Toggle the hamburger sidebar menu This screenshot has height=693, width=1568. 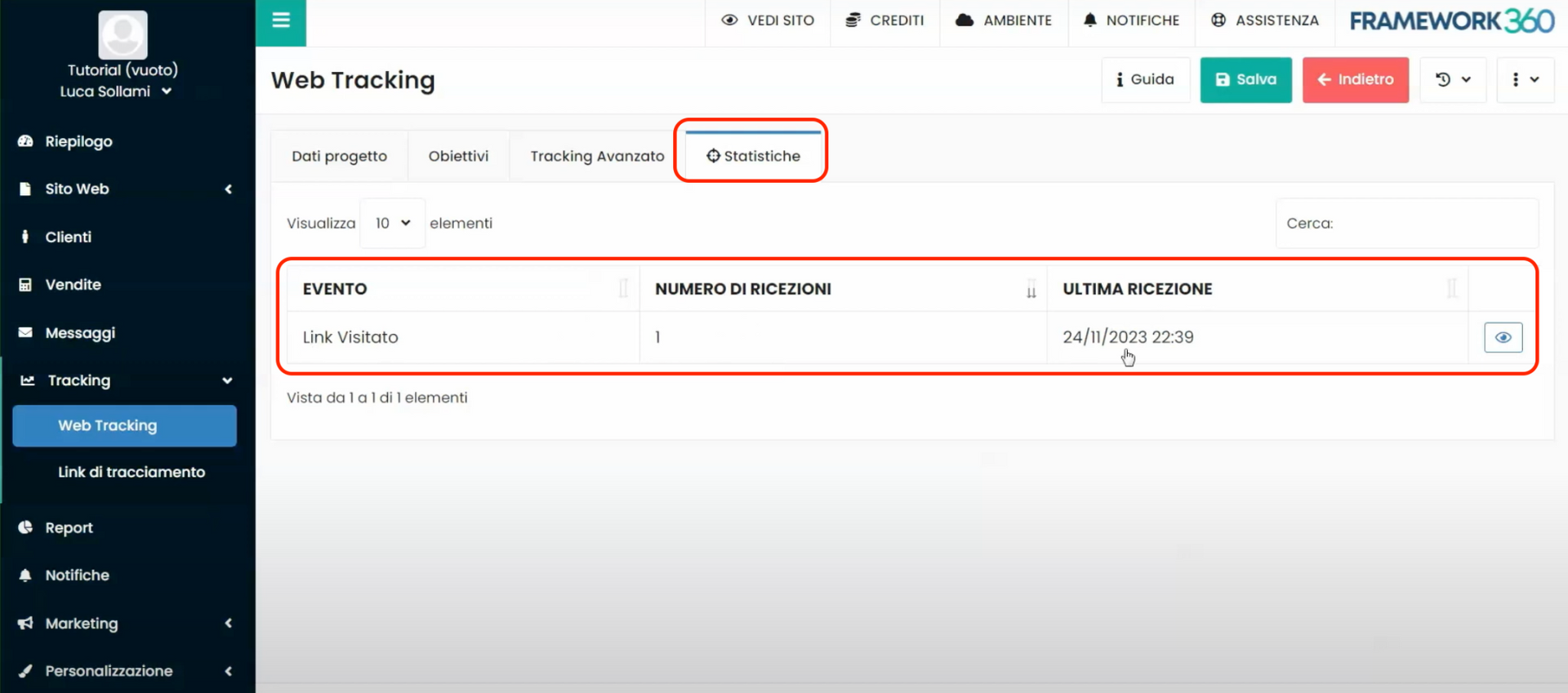pos(281,20)
